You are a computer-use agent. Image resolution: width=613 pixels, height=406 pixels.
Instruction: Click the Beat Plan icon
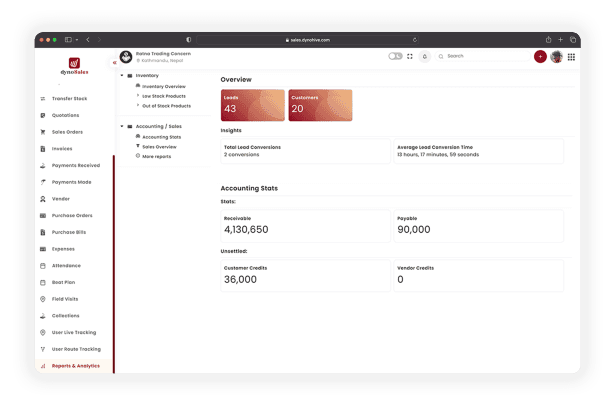click(x=43, y=282)
